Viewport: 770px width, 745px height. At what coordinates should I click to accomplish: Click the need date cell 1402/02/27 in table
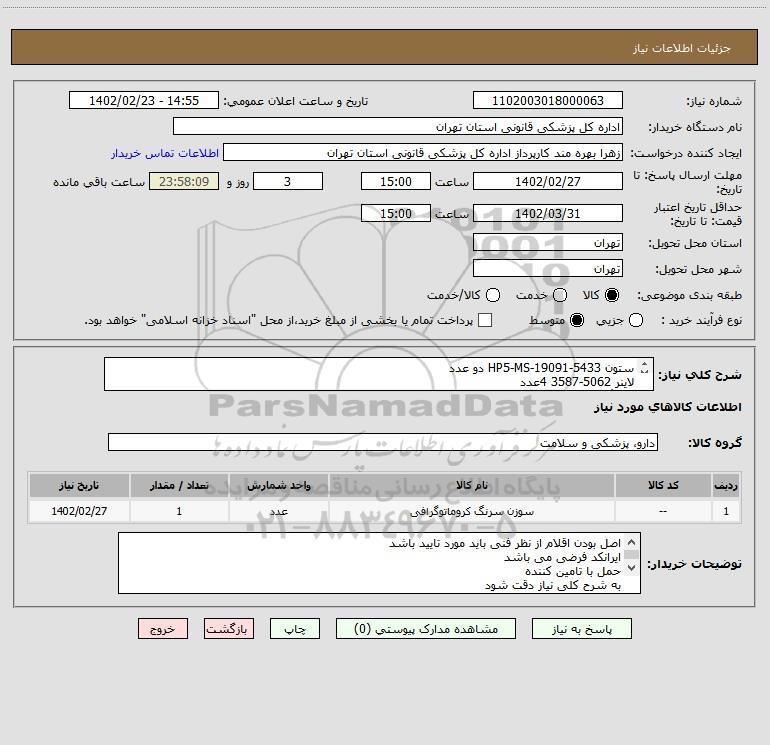point(79,511)
